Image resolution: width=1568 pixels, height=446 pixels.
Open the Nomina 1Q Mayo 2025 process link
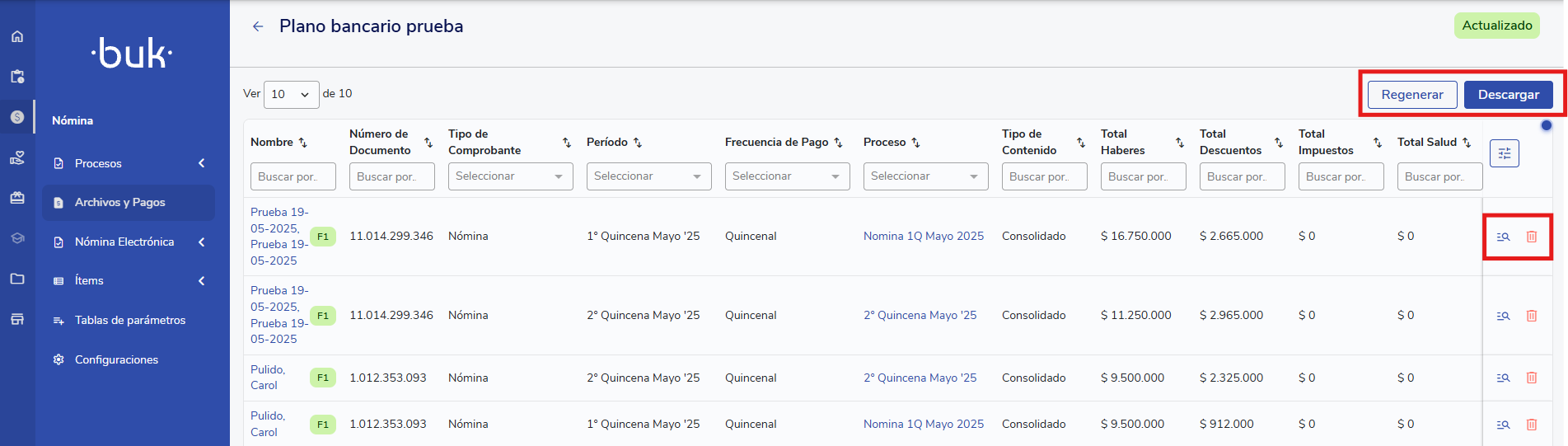click(x=923, y=236)
